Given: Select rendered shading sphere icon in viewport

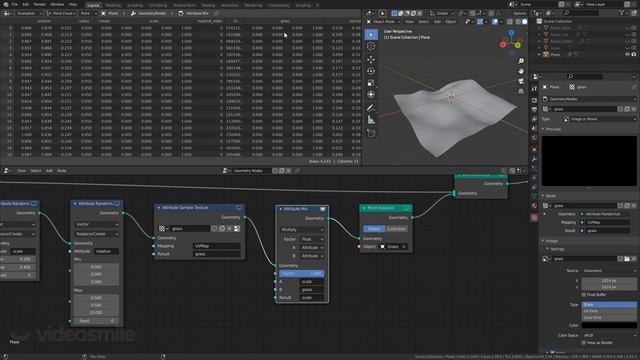Looking at the screenshot, I should tap(525, 21).
